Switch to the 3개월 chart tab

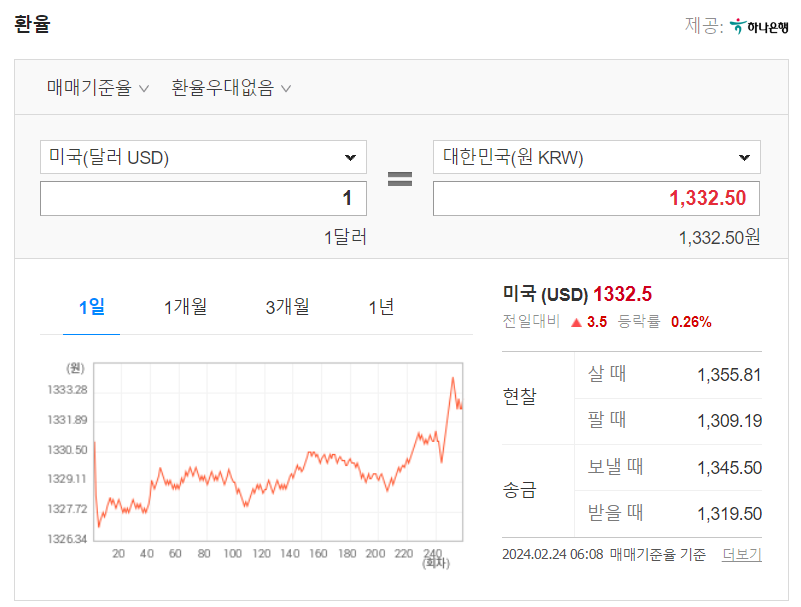pyautogui.click(x=287, y=308)
